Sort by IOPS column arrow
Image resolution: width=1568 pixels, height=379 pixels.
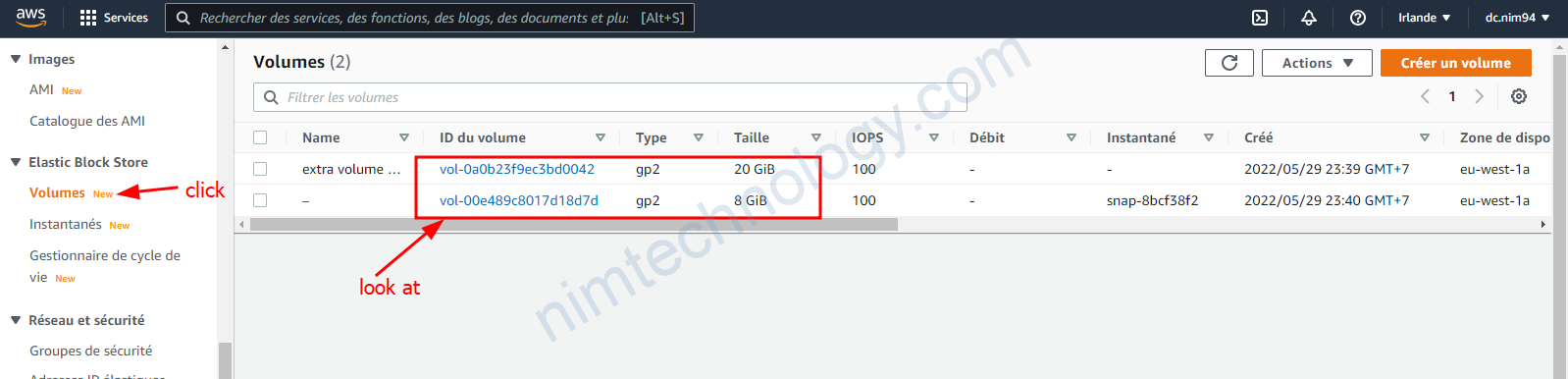[934, 137]
